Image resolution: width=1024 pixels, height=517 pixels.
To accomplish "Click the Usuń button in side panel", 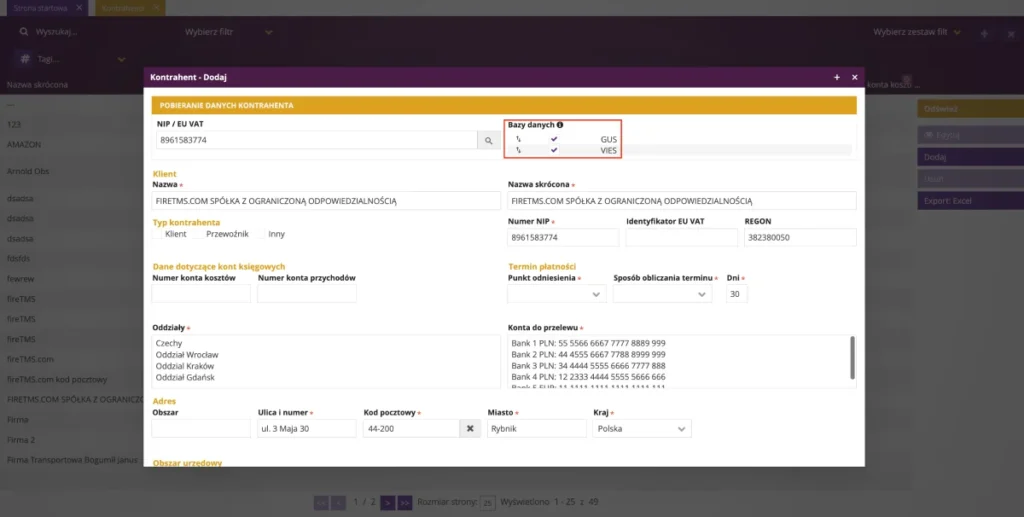I will [x=970, y=179].
